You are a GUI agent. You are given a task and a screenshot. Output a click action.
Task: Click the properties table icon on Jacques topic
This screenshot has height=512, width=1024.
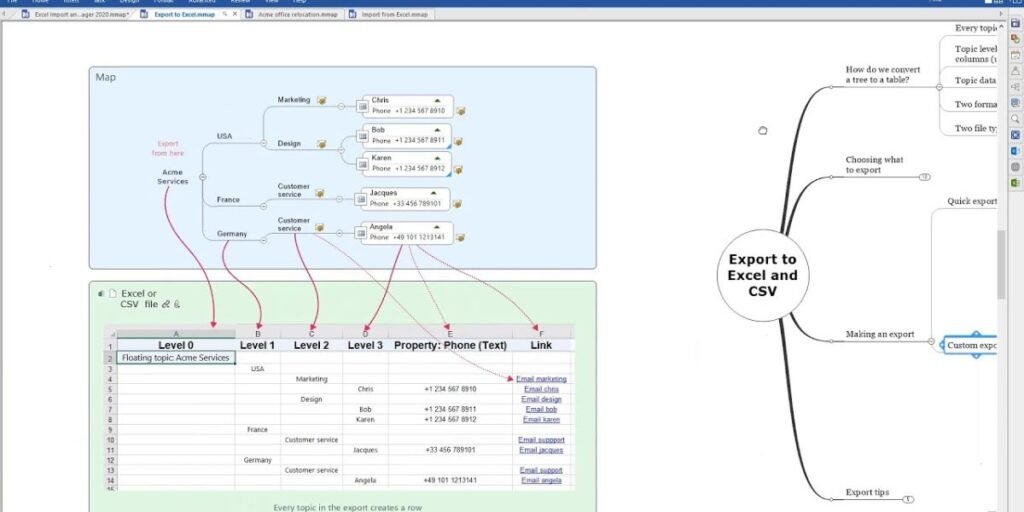361,199
